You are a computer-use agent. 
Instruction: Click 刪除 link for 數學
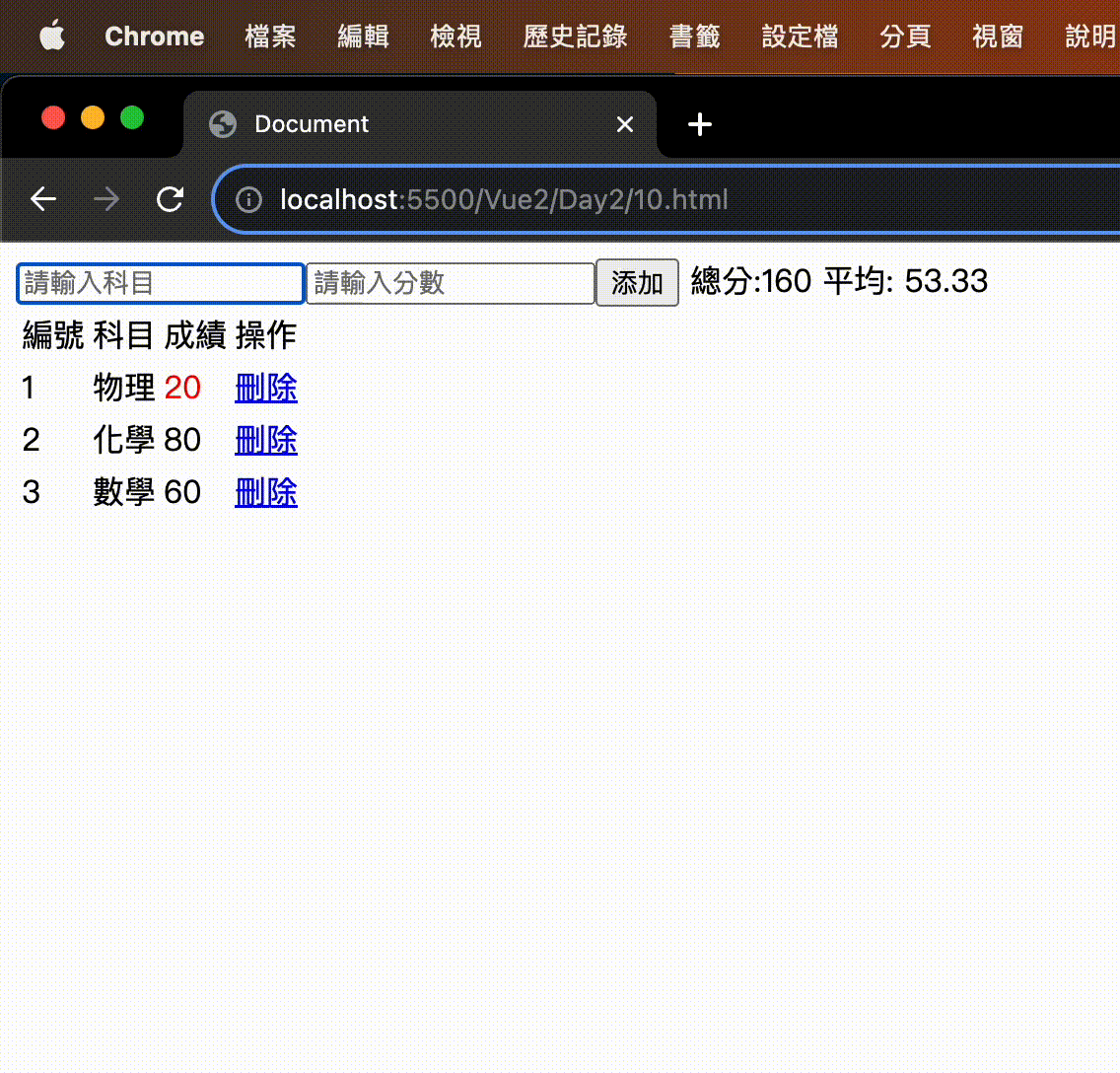click(265, 491)
